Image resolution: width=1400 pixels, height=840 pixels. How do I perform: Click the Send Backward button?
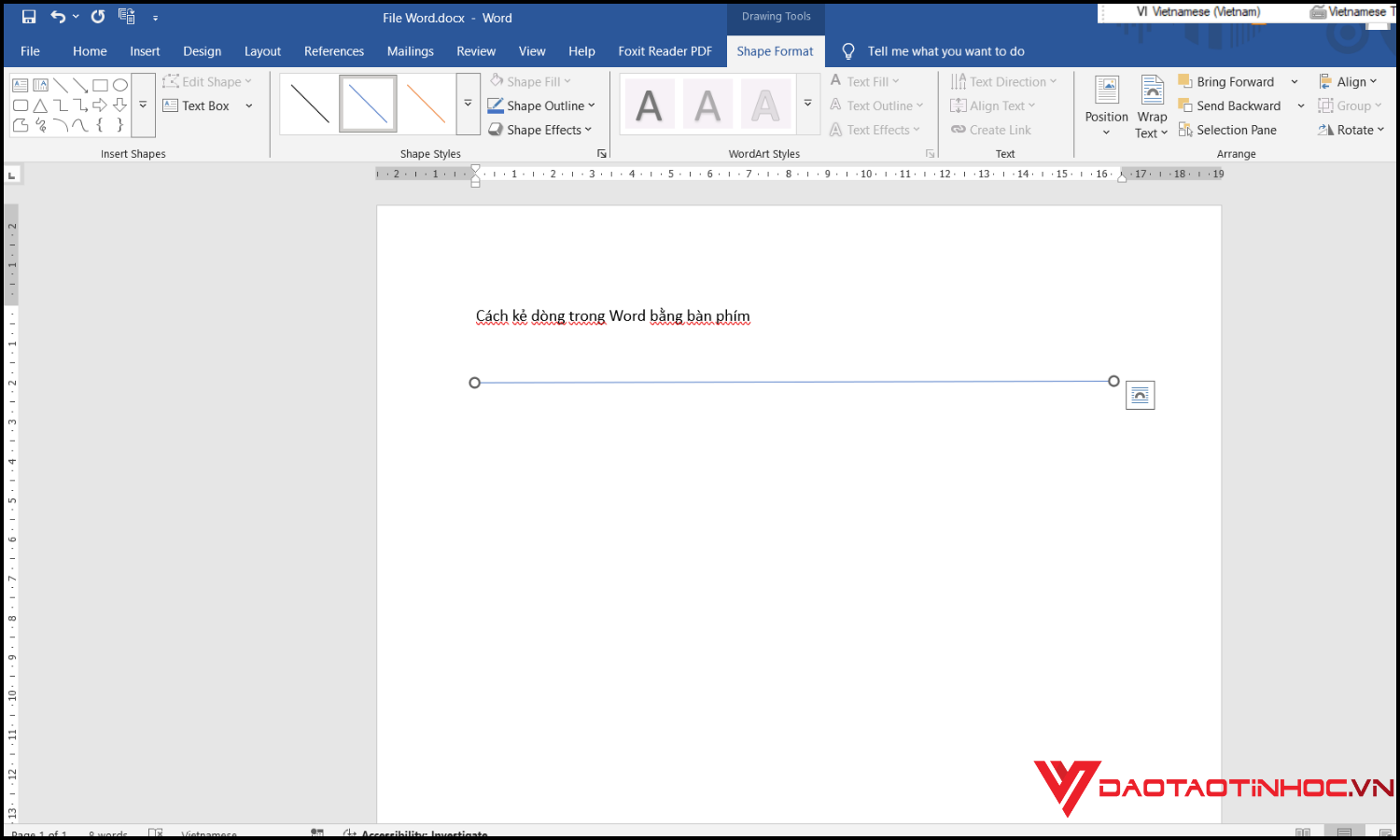coord(1230,105)
